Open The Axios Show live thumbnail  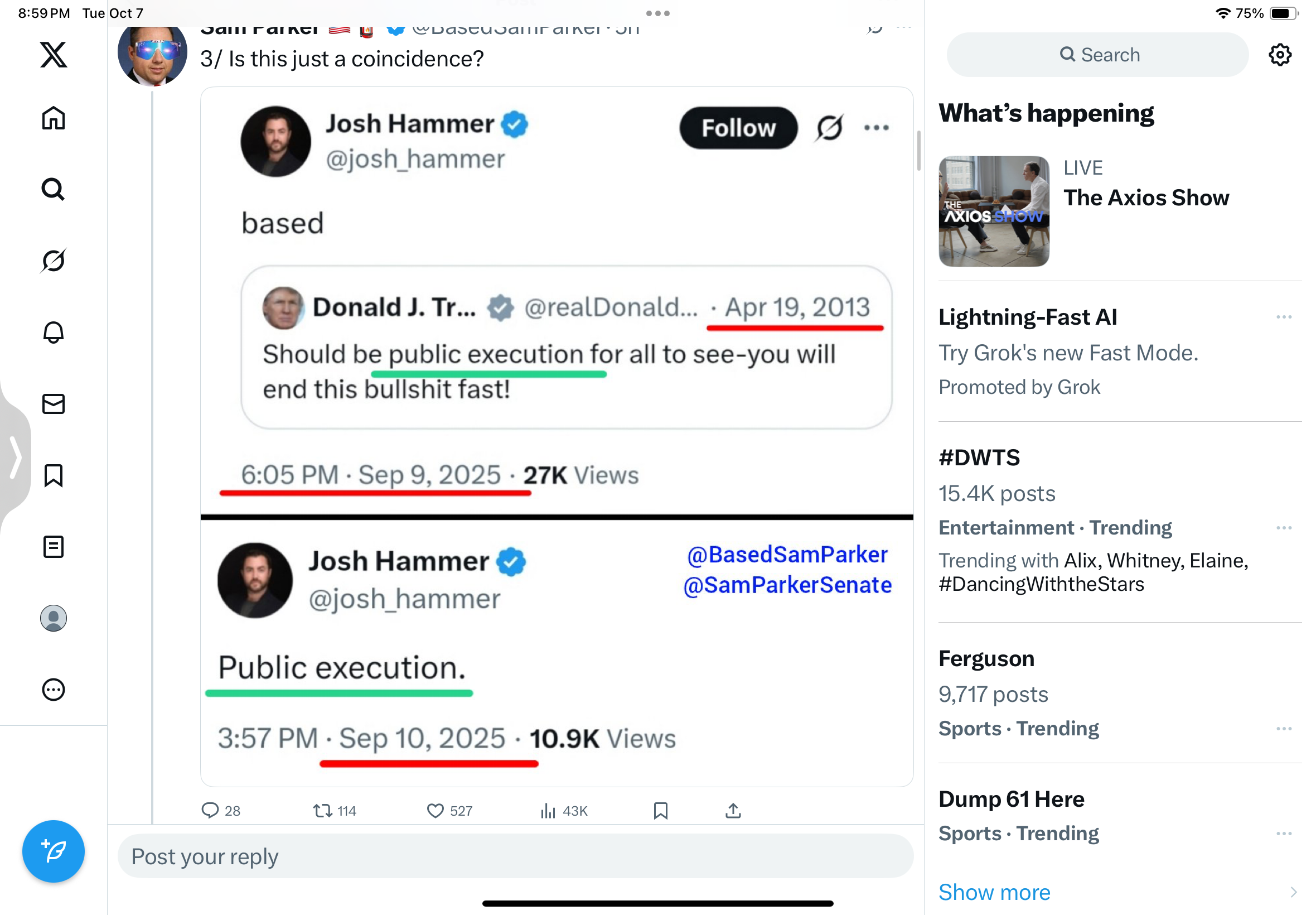click(994, 211)
